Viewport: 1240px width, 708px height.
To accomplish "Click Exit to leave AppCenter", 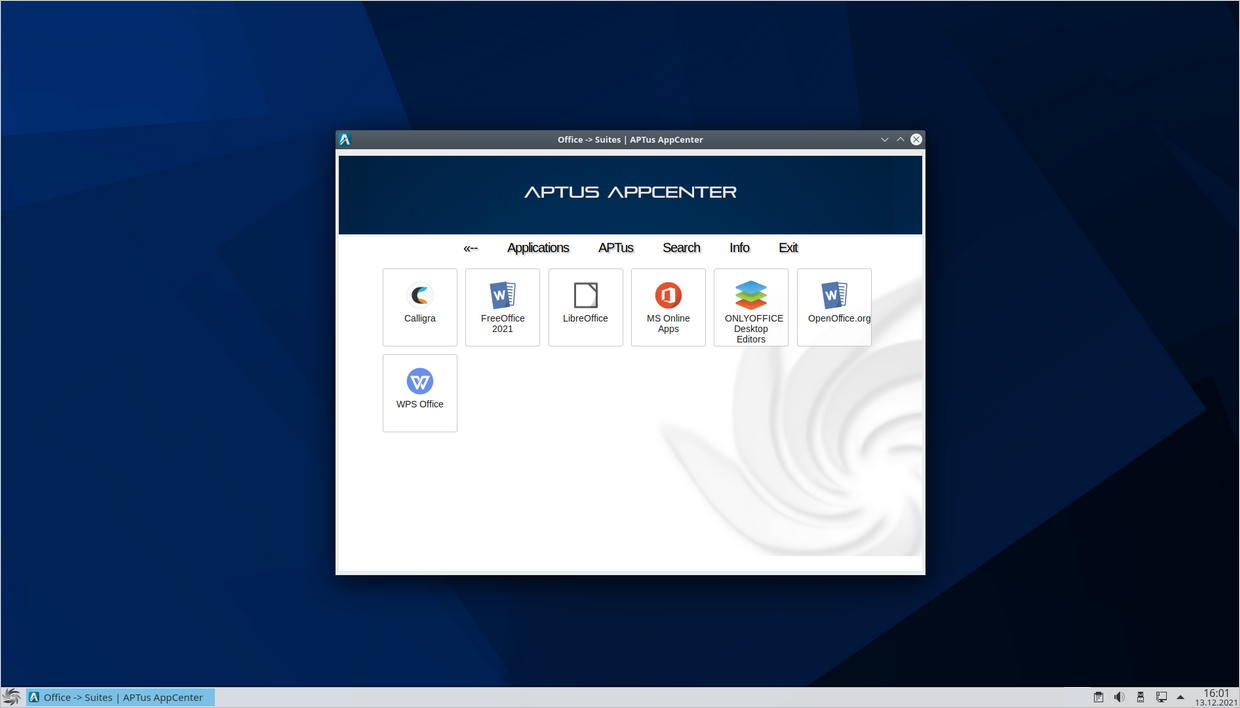I will (x=788, y=247).
